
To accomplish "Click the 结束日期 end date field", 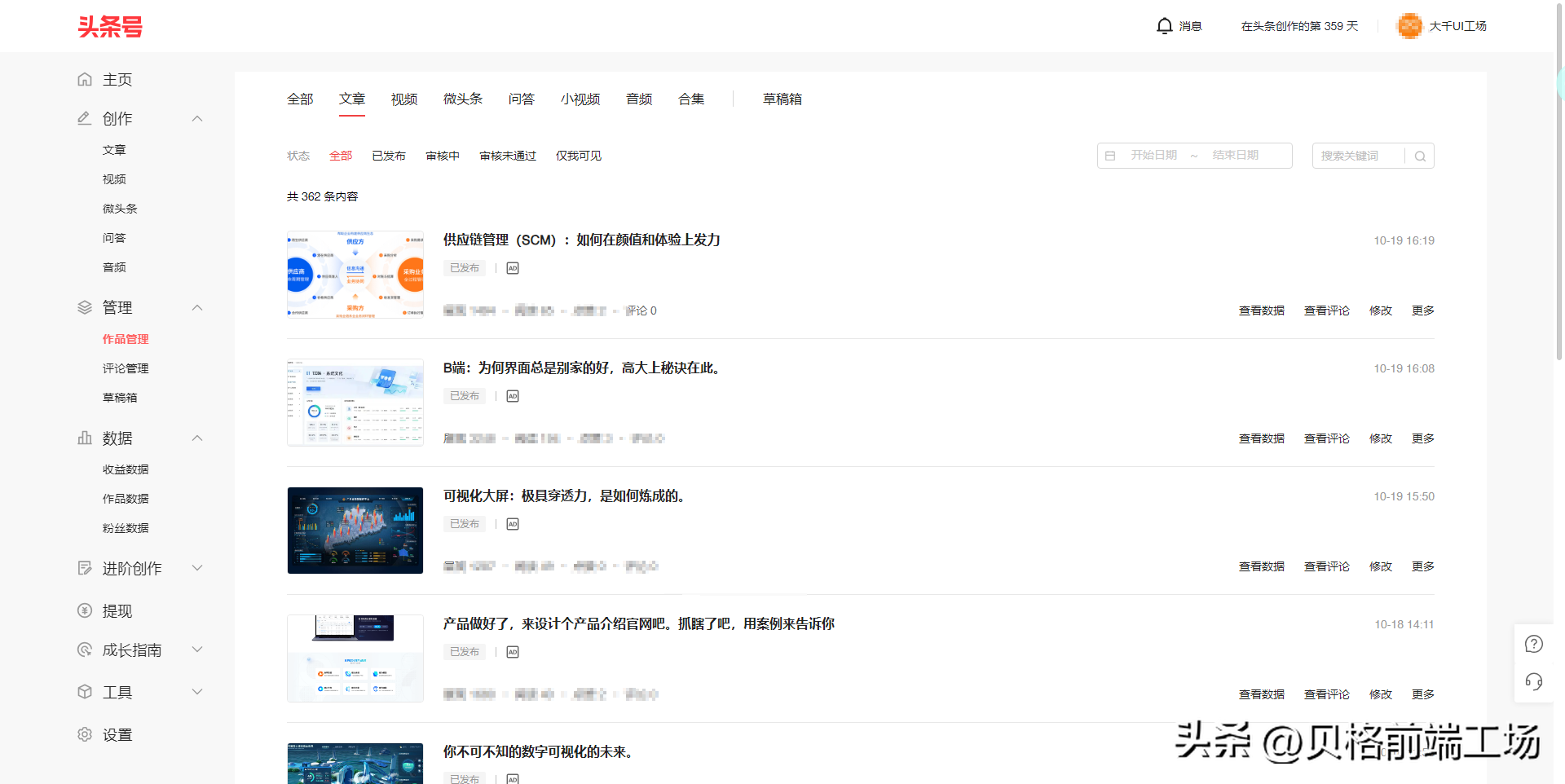I will click(x=1236, y=156).
